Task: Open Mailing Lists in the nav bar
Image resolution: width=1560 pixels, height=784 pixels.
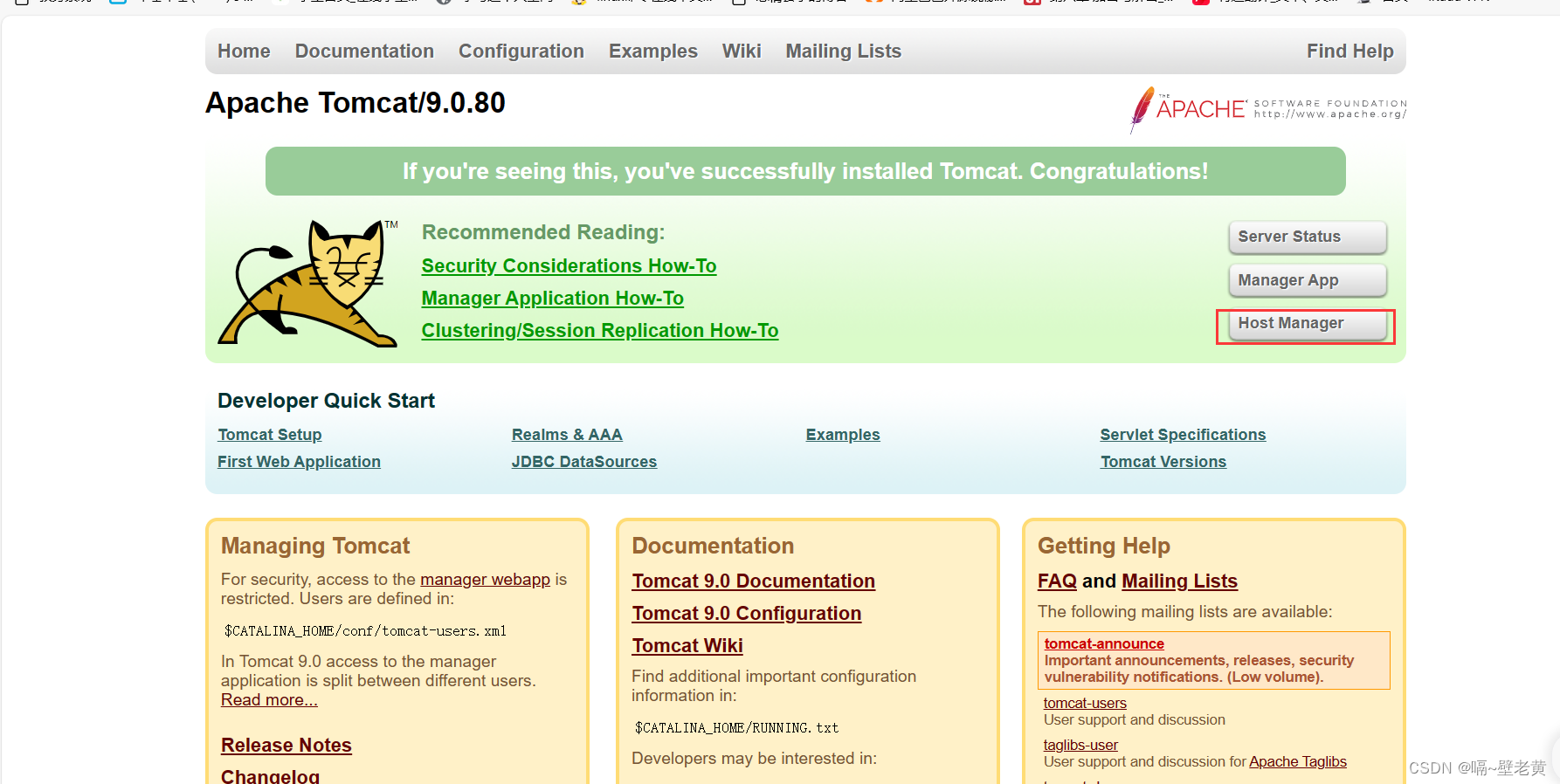Action: point(844,52)
